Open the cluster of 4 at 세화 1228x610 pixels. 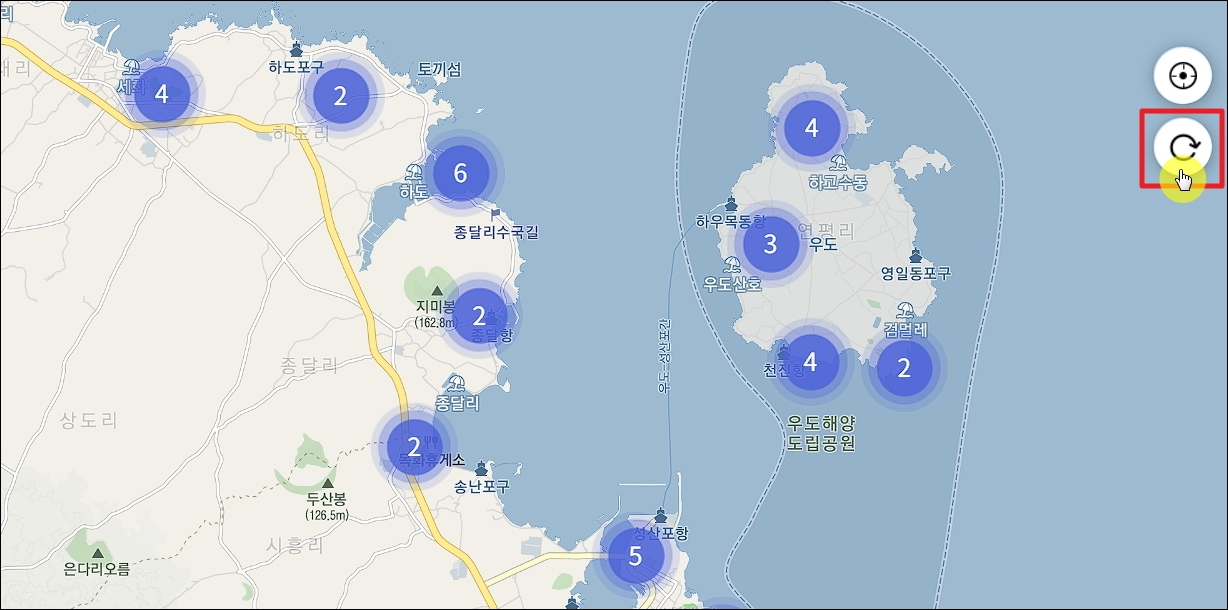coord(160,95)
